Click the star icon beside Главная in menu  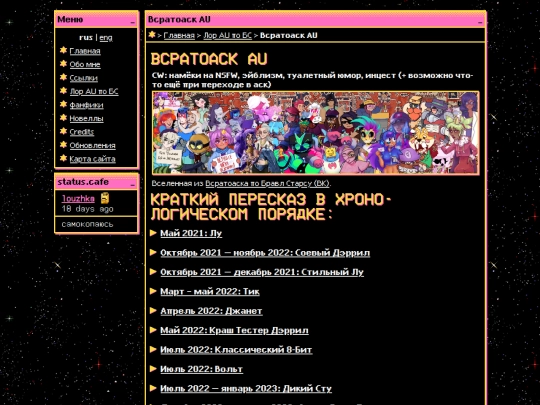[63, 50]
